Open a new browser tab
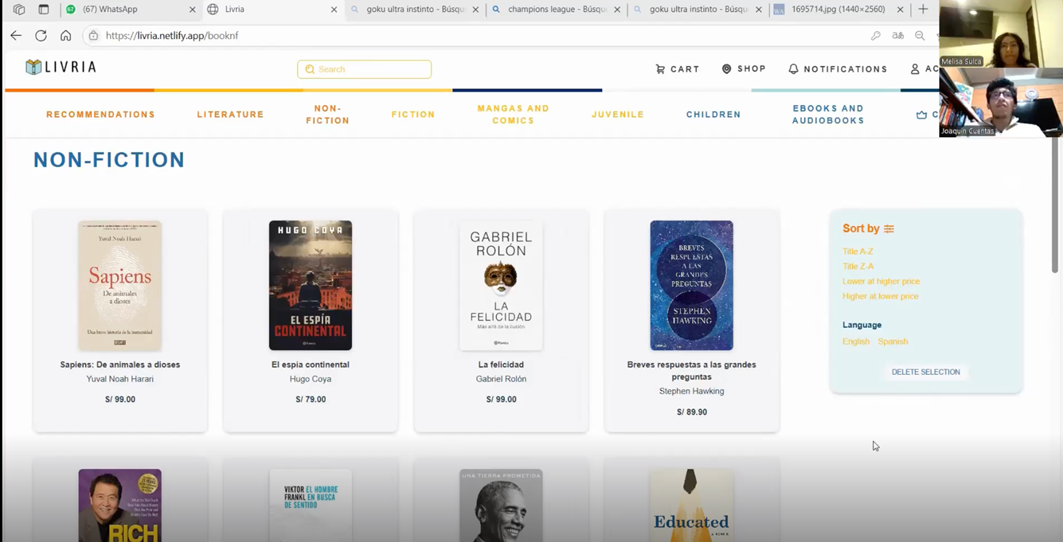 tap(923, 9)
